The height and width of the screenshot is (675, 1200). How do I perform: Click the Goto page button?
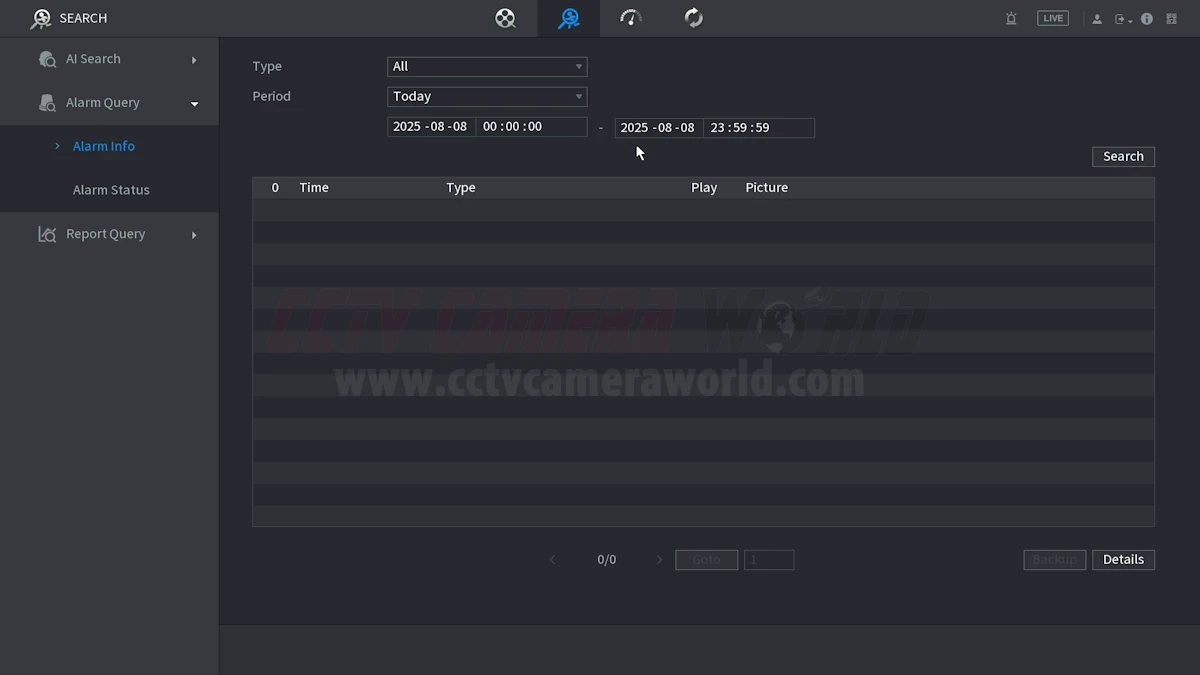pyautogui.click(x=706, y=560)
